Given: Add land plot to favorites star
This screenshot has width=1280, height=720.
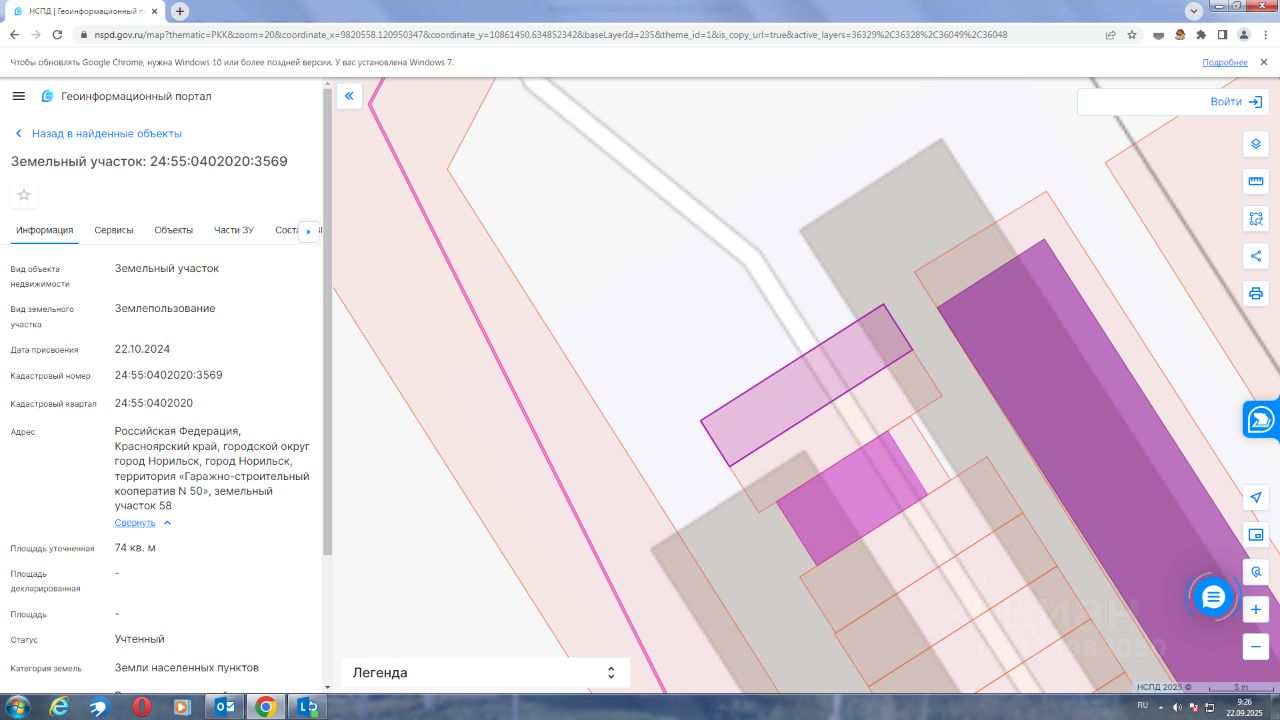Looking at the screenshot, I should (24, 194).
